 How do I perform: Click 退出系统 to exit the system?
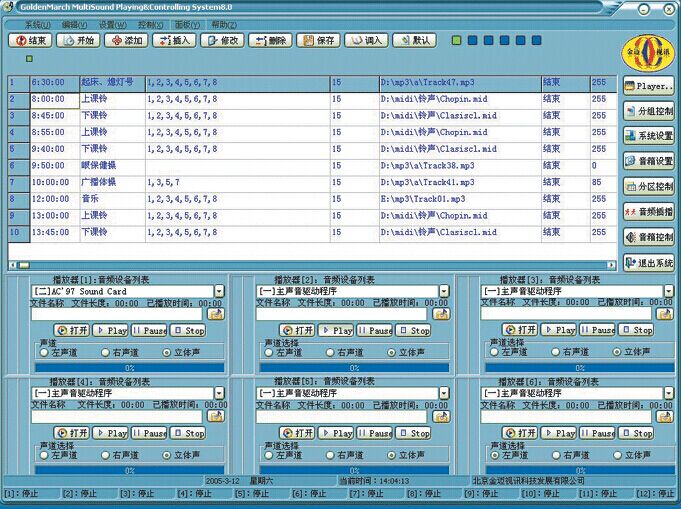click(648, 263)
